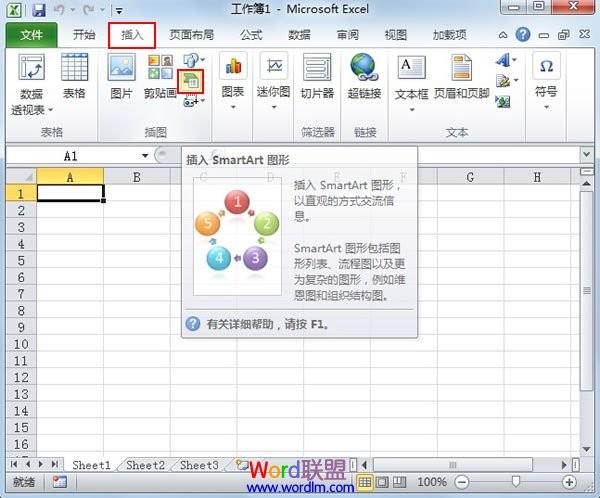
Task: Insert a PivotTable with the 数据透视表 icon
Action: (x=31, y=67)
